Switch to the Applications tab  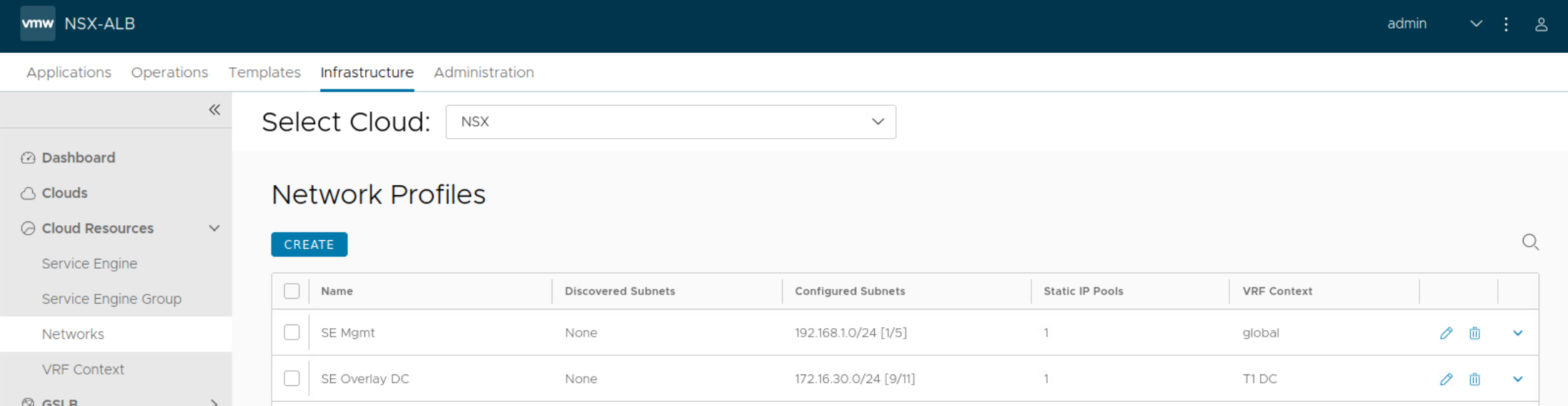point(69,72)
